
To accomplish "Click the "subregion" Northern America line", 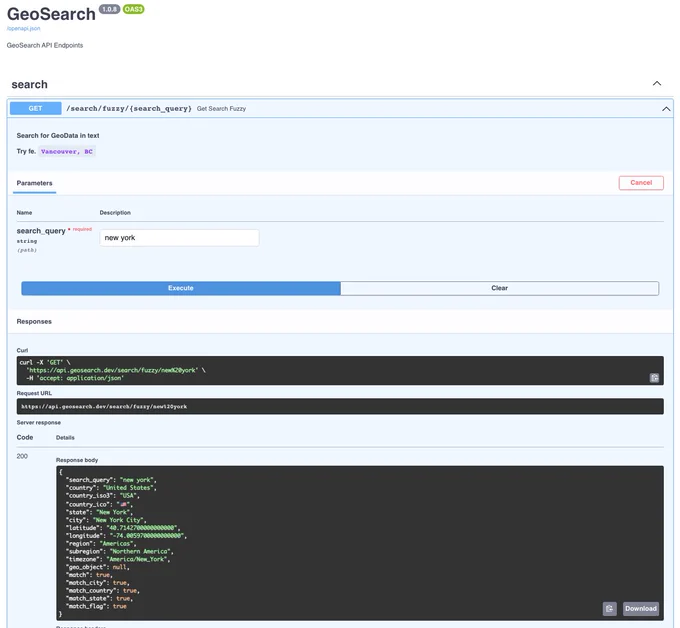I will click(119, 551).
